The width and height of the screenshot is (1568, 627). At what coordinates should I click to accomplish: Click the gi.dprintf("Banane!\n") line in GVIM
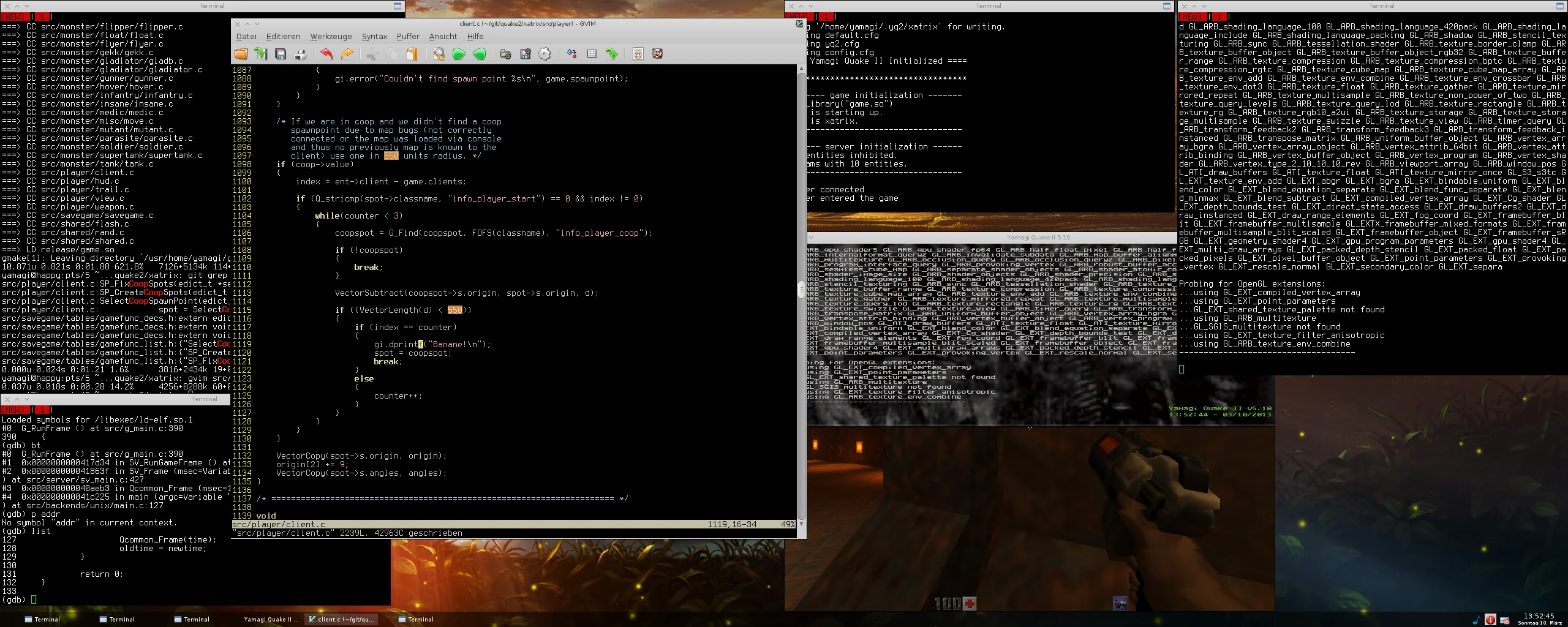coord(432,345)
